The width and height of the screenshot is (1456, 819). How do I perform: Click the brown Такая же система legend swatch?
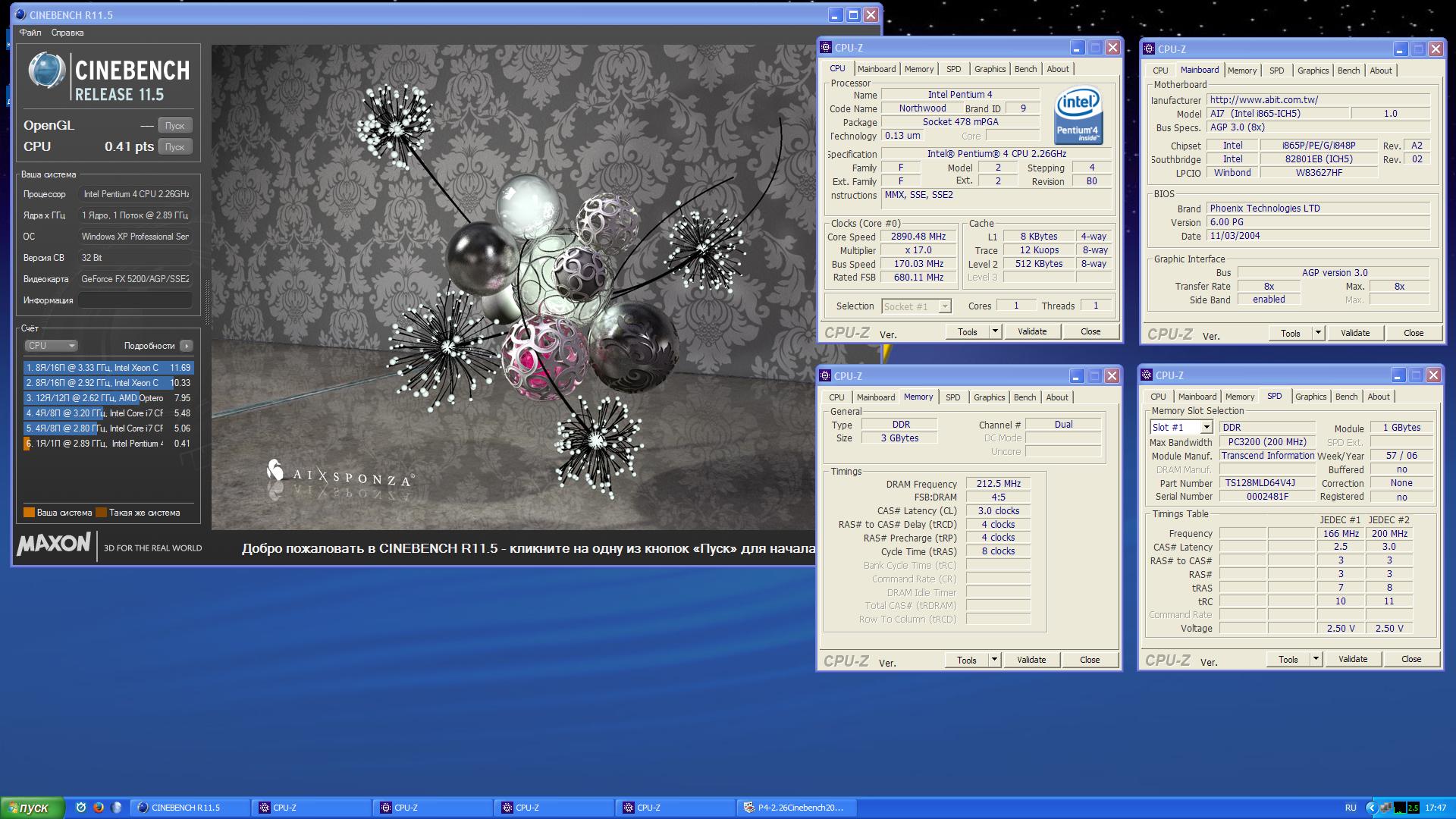101,513
